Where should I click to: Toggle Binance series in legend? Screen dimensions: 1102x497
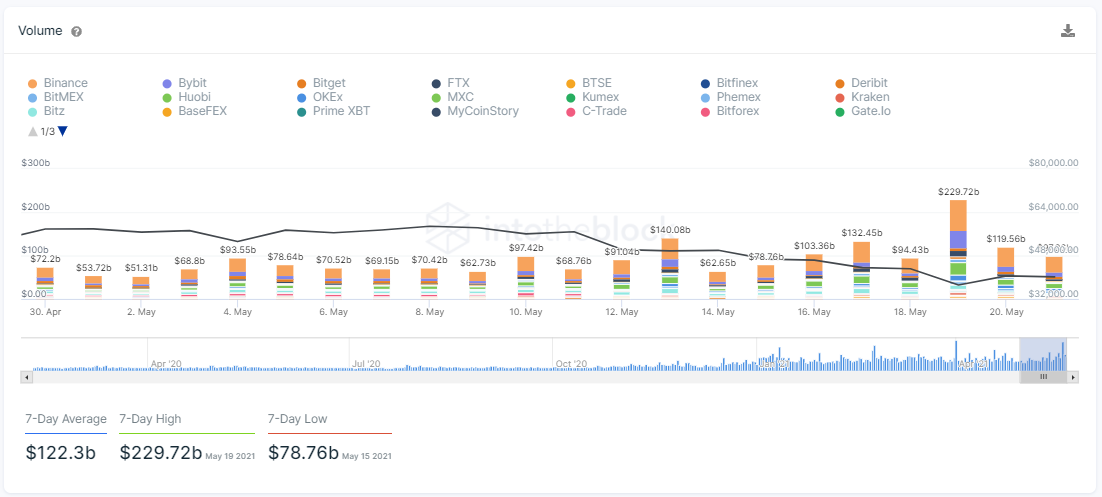58,83
